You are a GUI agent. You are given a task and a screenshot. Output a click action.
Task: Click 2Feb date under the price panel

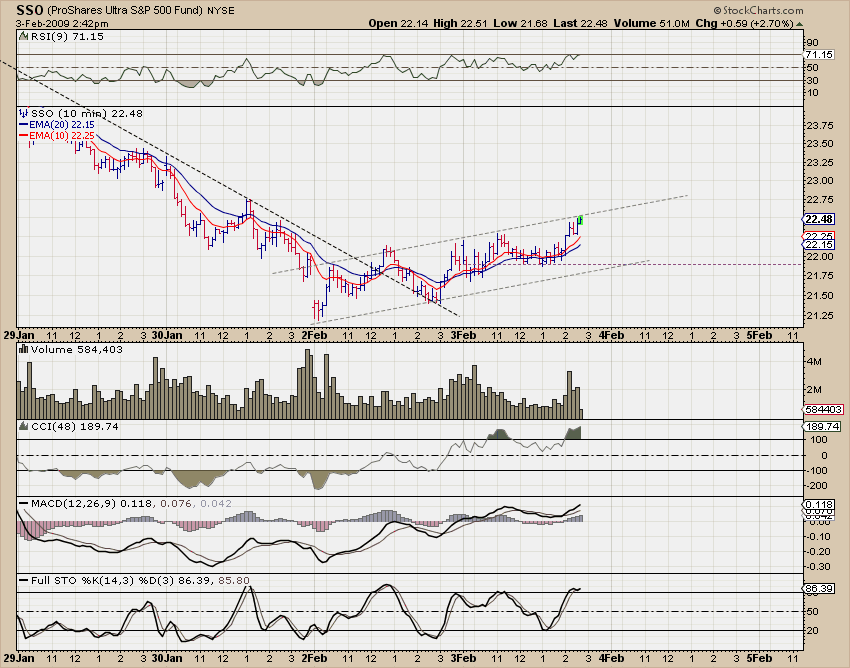pyautogui.click(x=315, y=335)
